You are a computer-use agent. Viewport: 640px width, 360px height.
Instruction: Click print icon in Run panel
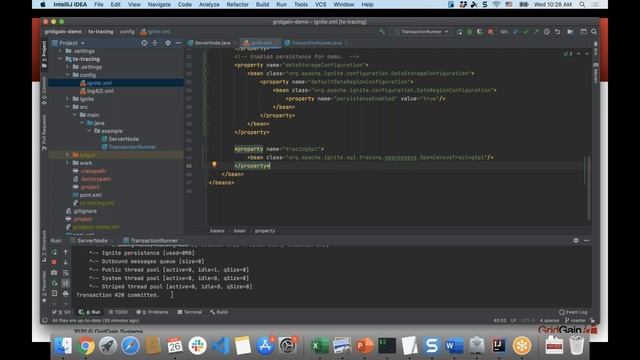coord(65,293)
